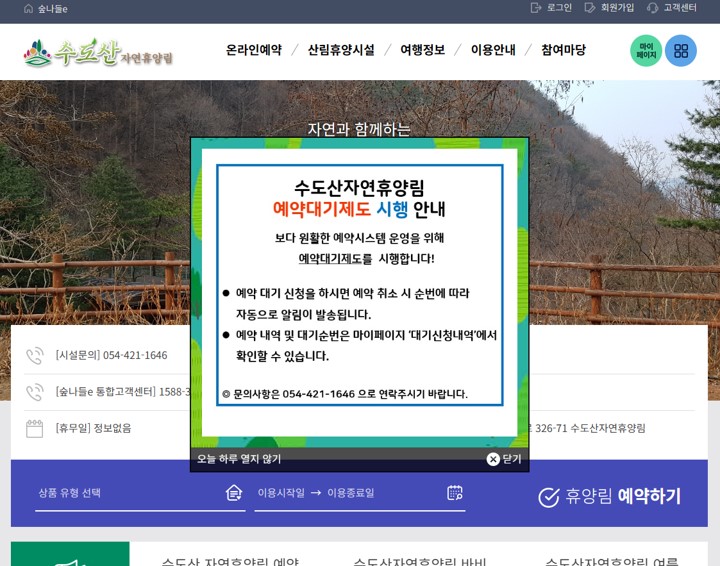Click the green announcement megaphone tile
The height and width of the screenshot is (566, 720).
pos(70,555)
